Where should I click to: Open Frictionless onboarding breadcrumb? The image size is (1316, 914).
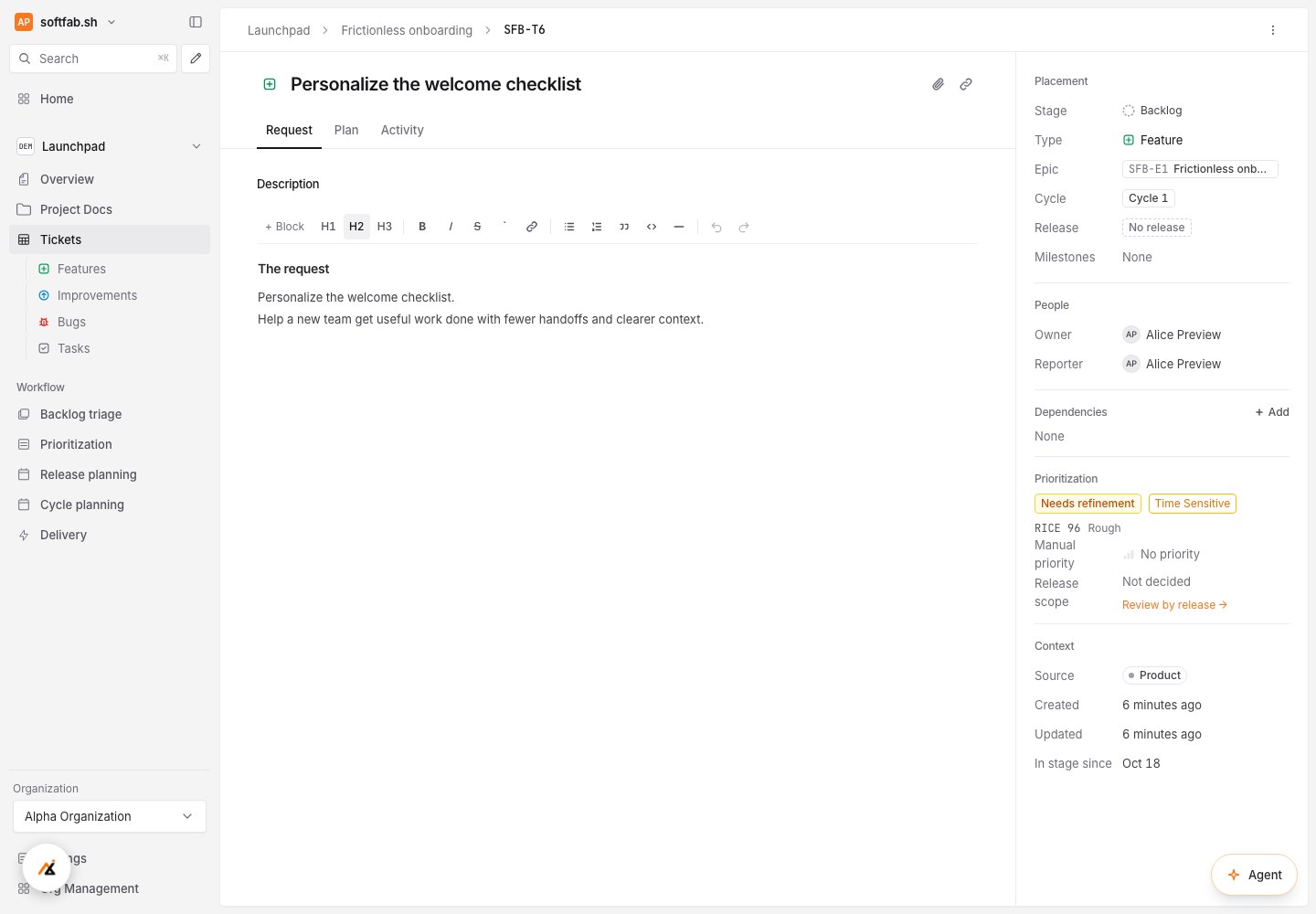click(407, 30)
